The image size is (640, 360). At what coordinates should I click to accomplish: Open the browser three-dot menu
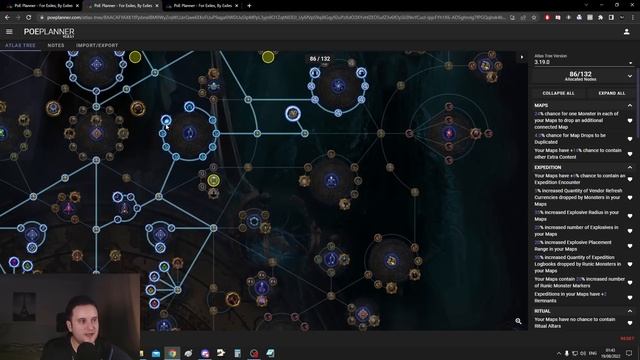click(x=633, y=18)
